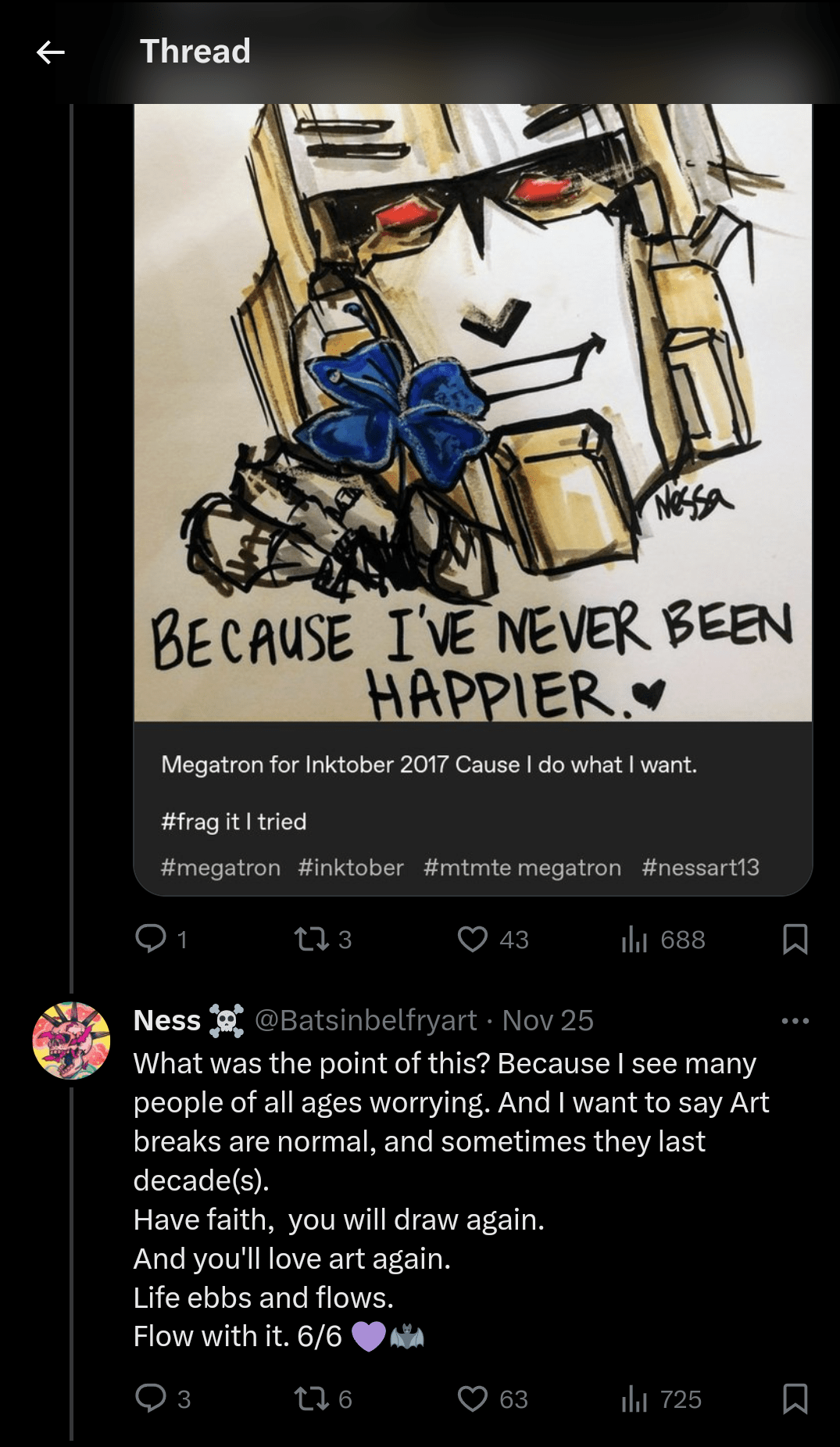Screen dimensions: 840x1447
Task: Repost the Megatron artwork tweet
Action: pos(312,938)
